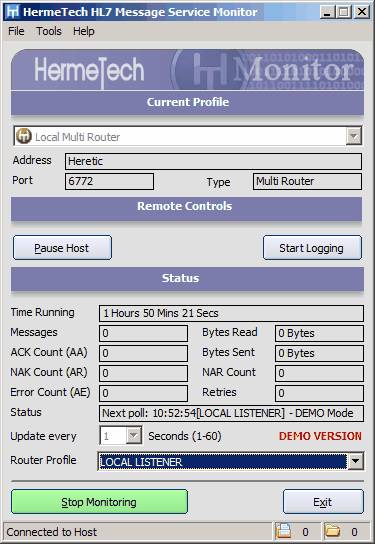The image size is (375, 544).
Task: Click the HermeTech Monitor banner logo
Action: (187, 70)
